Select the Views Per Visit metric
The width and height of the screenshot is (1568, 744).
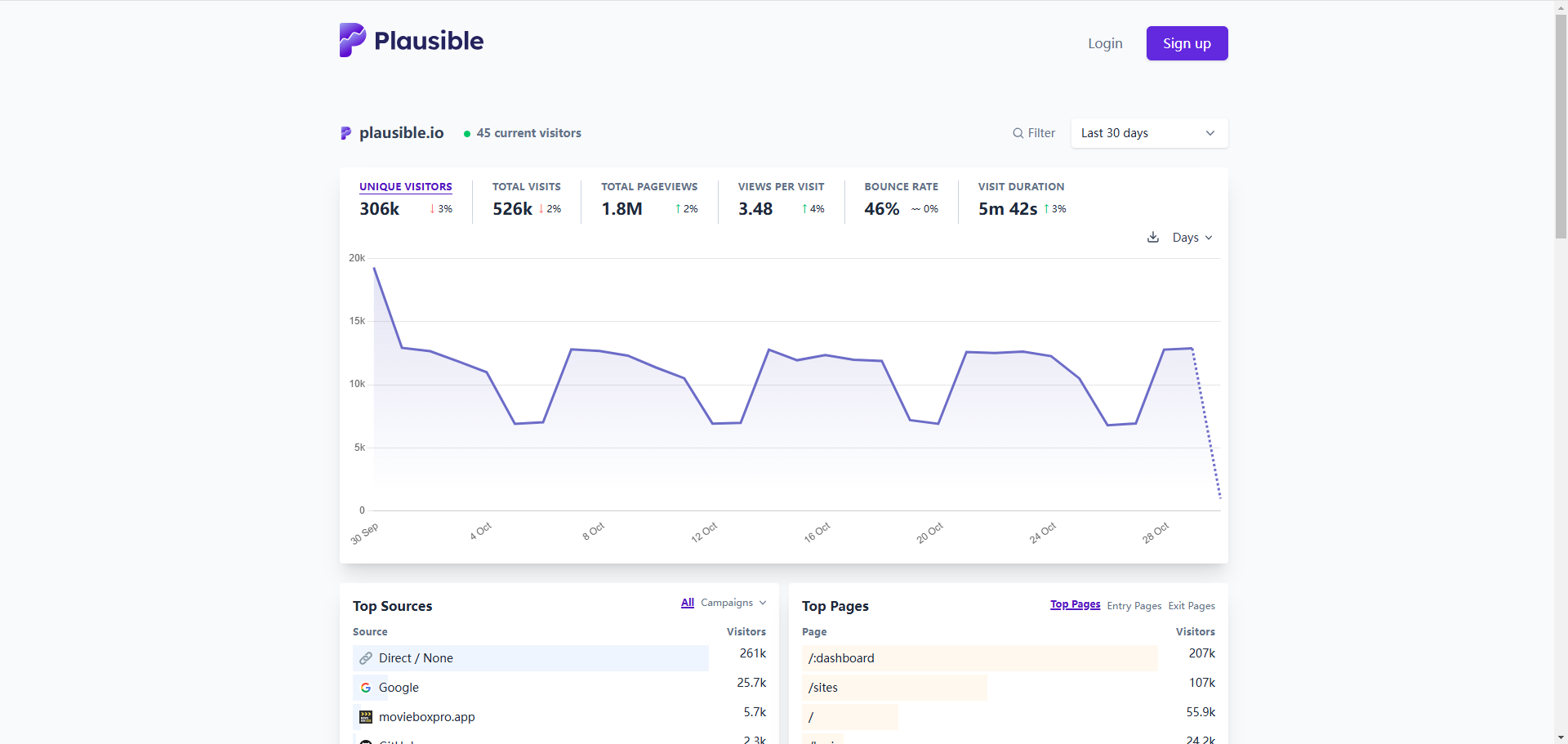click(x=781, y=199)
